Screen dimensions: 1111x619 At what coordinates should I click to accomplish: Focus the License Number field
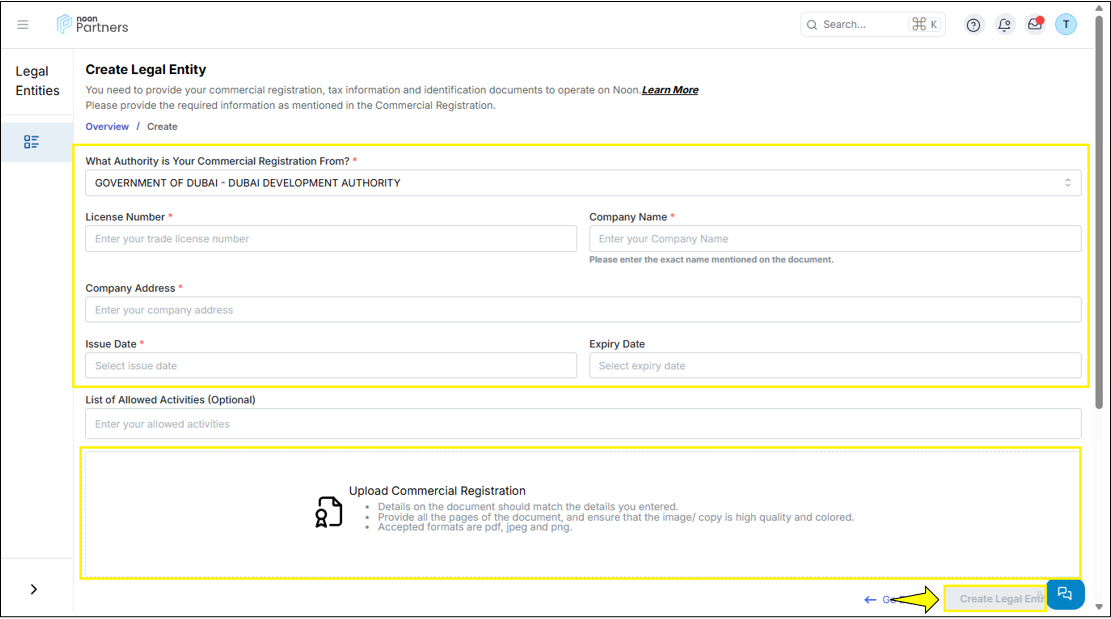pos(331,239)
